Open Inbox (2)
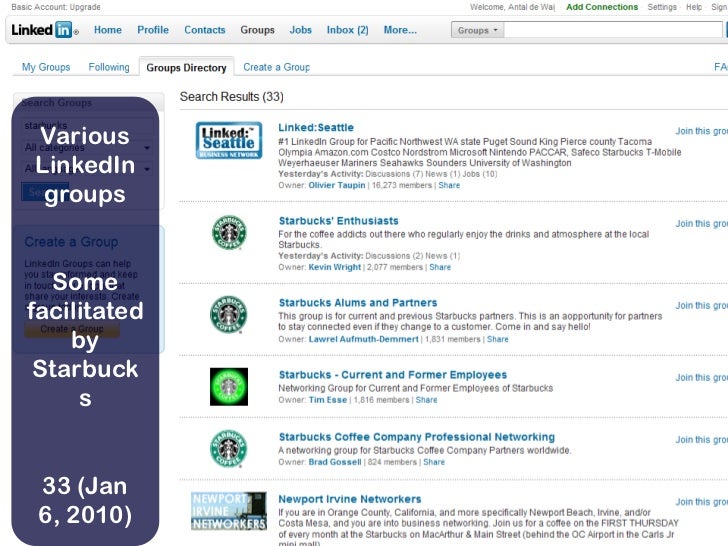The width and height of the screenshot is (728, 546). (347, 30)
